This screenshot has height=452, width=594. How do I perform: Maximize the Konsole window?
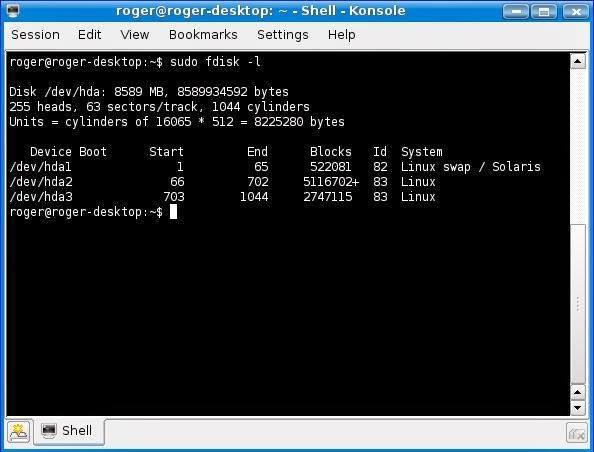[x=544, y=11]
